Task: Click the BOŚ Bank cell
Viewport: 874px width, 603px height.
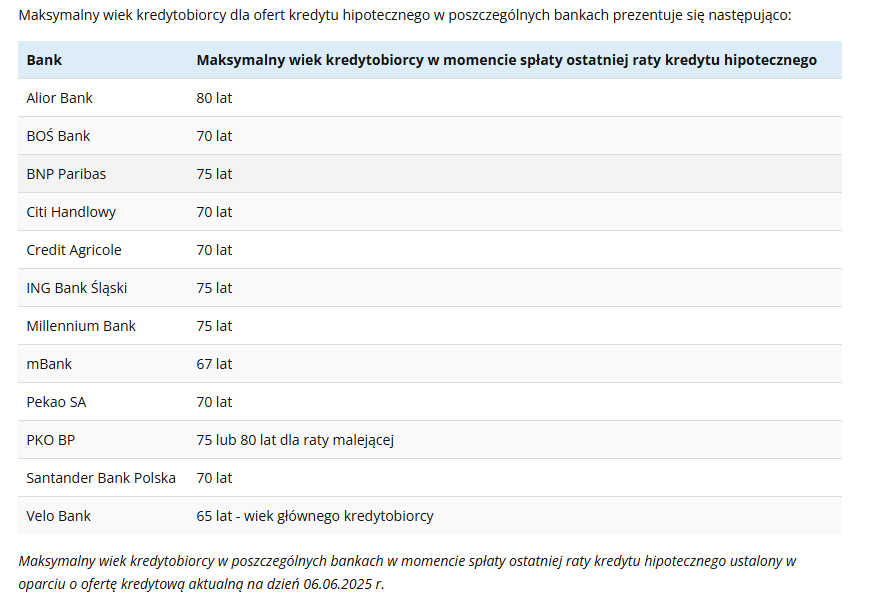Action: point(58,136)
